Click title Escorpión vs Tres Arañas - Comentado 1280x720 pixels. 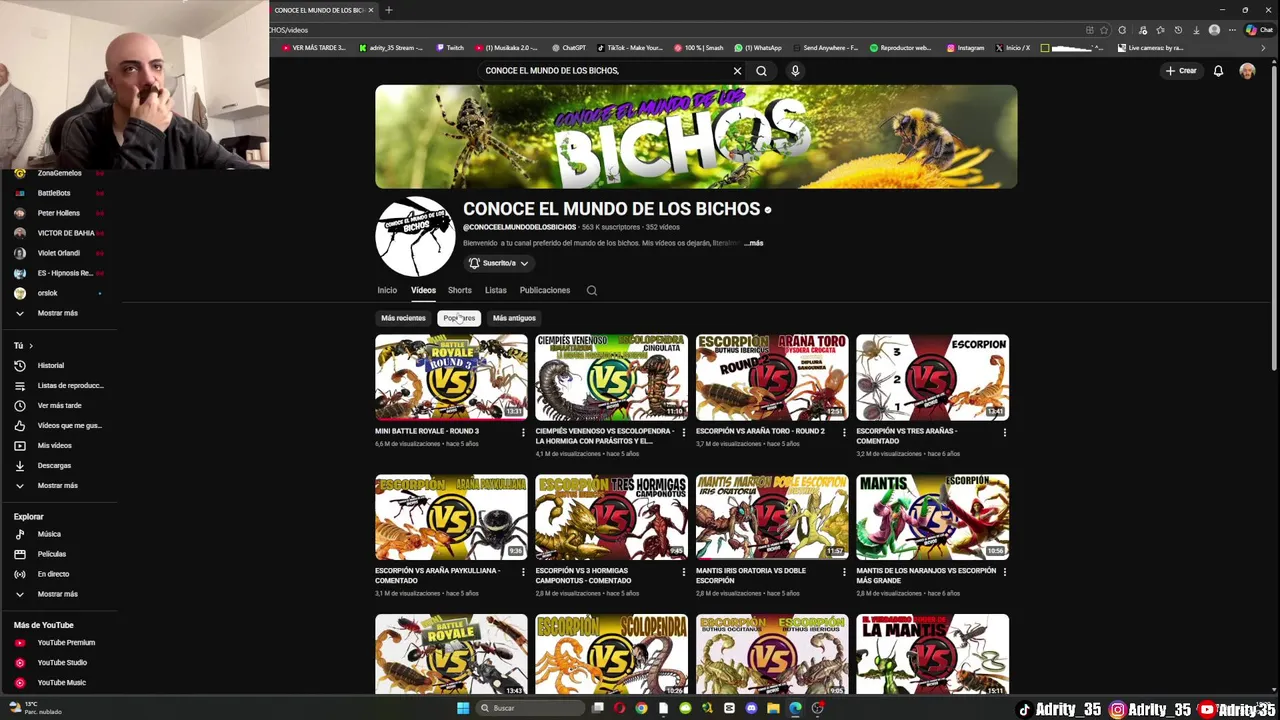pos(907,436)
